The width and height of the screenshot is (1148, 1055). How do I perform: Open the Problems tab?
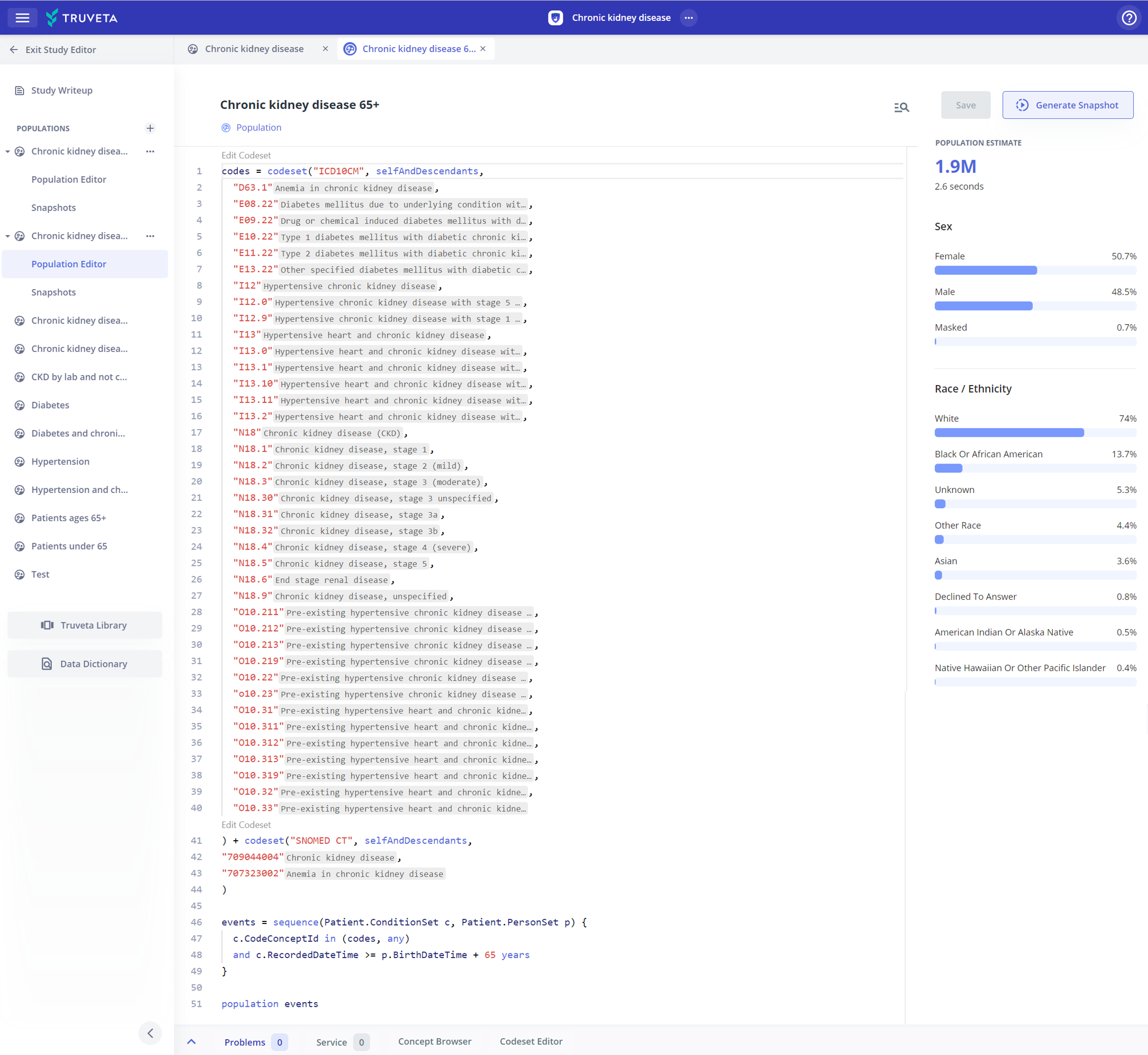255,1042
